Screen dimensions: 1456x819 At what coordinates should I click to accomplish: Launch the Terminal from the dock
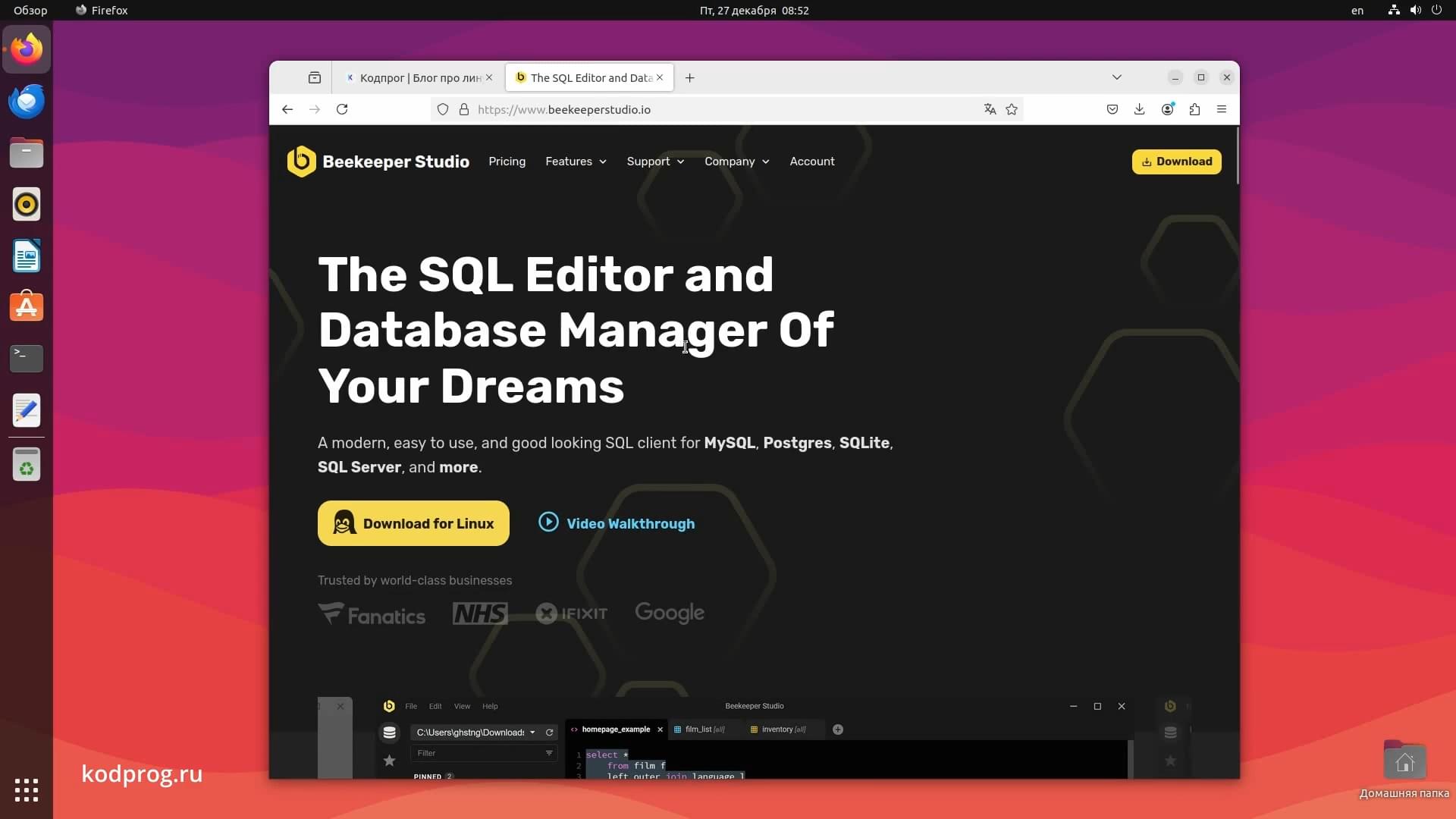(27, 359)
